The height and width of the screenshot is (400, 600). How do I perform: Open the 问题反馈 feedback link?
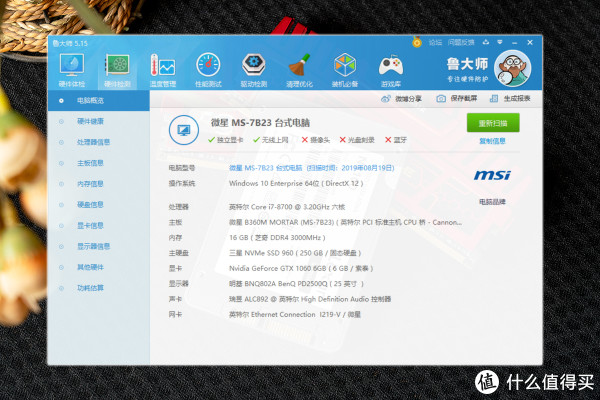point(461,42)
